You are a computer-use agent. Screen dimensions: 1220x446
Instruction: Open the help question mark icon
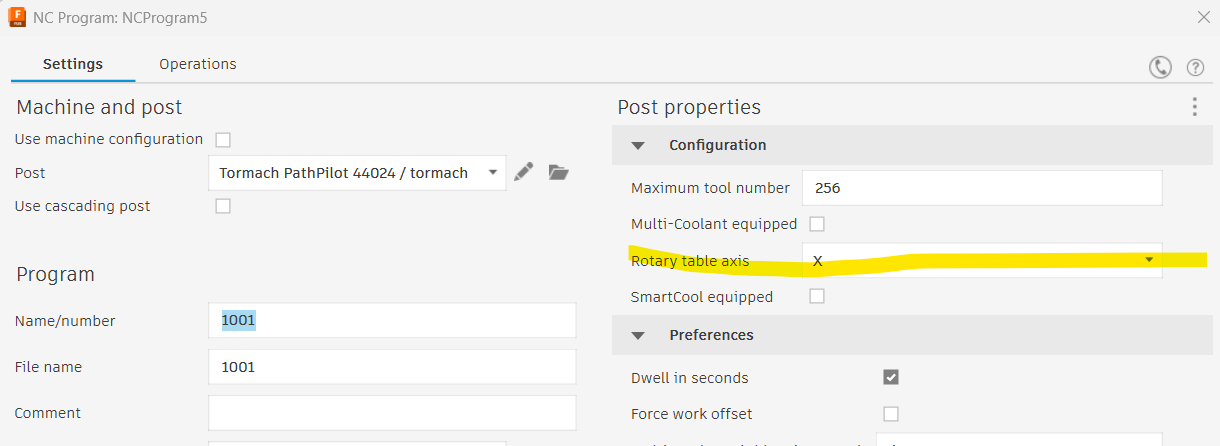(x=1195, y=67)
